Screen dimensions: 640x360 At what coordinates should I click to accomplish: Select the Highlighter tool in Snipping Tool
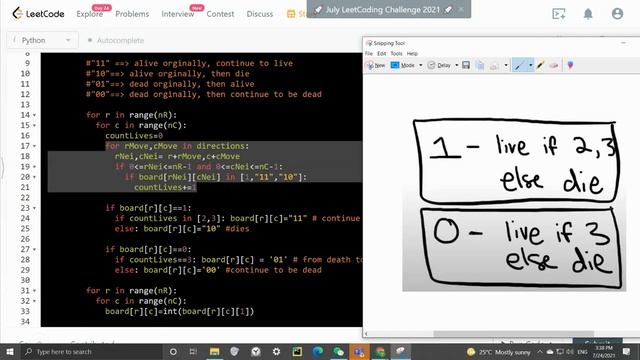pos(540,65)
